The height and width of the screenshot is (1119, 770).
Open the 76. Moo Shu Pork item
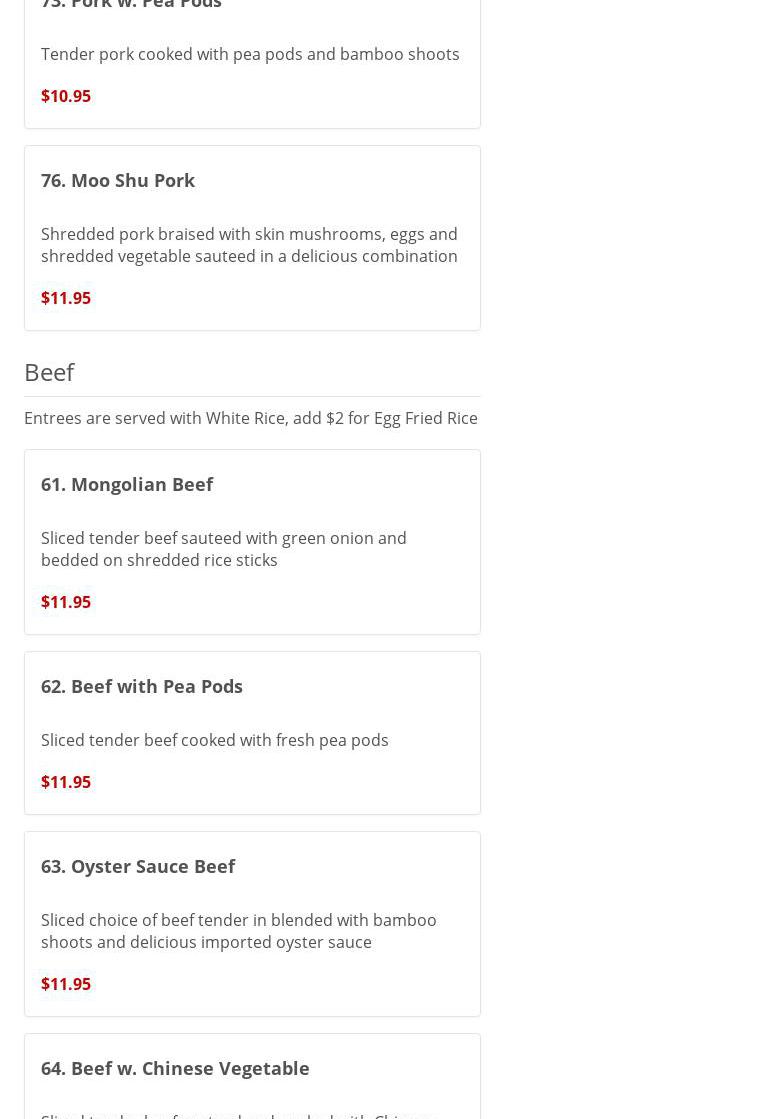pos(118,180)
